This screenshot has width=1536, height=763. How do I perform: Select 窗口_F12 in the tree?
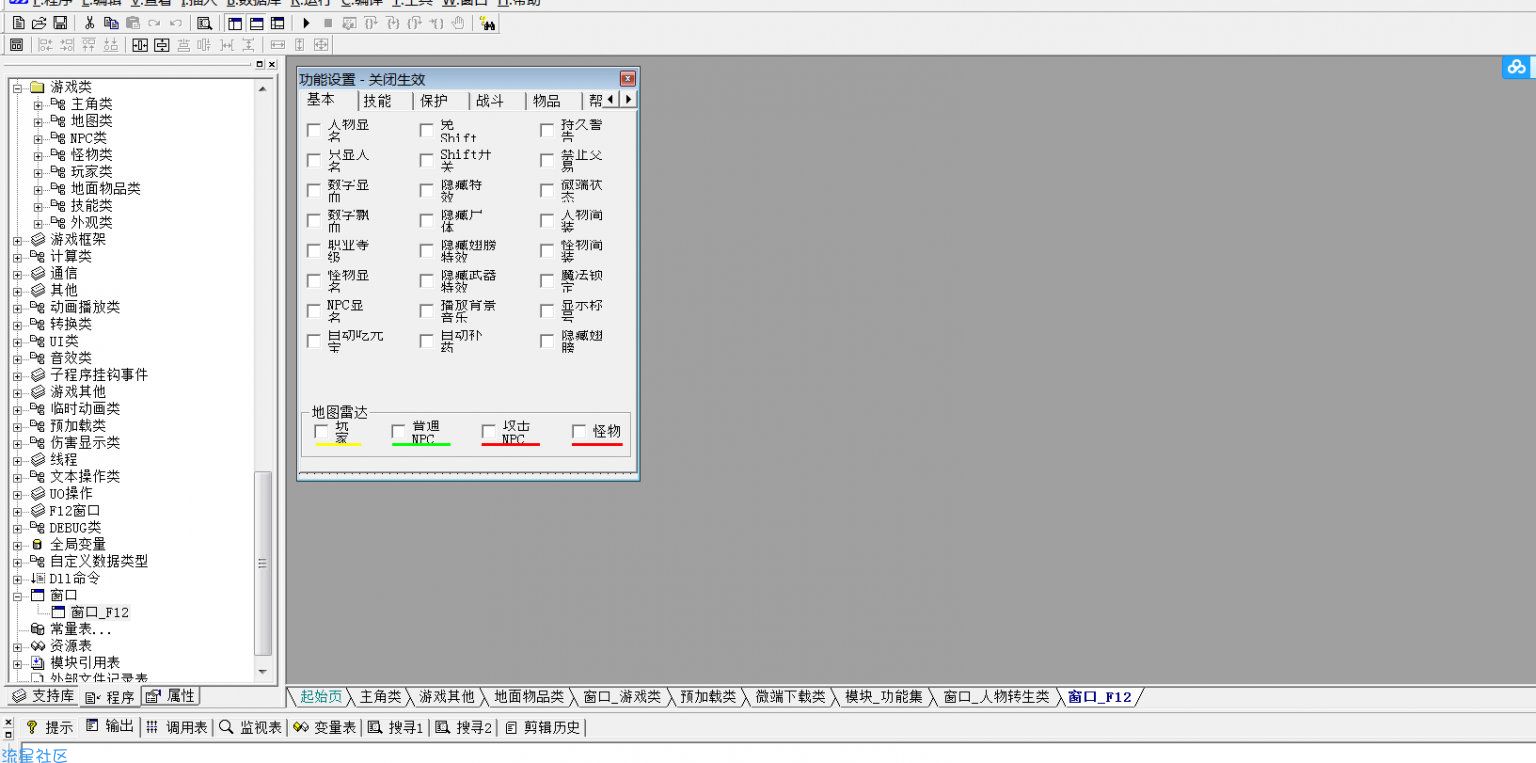tap(99, 613)
